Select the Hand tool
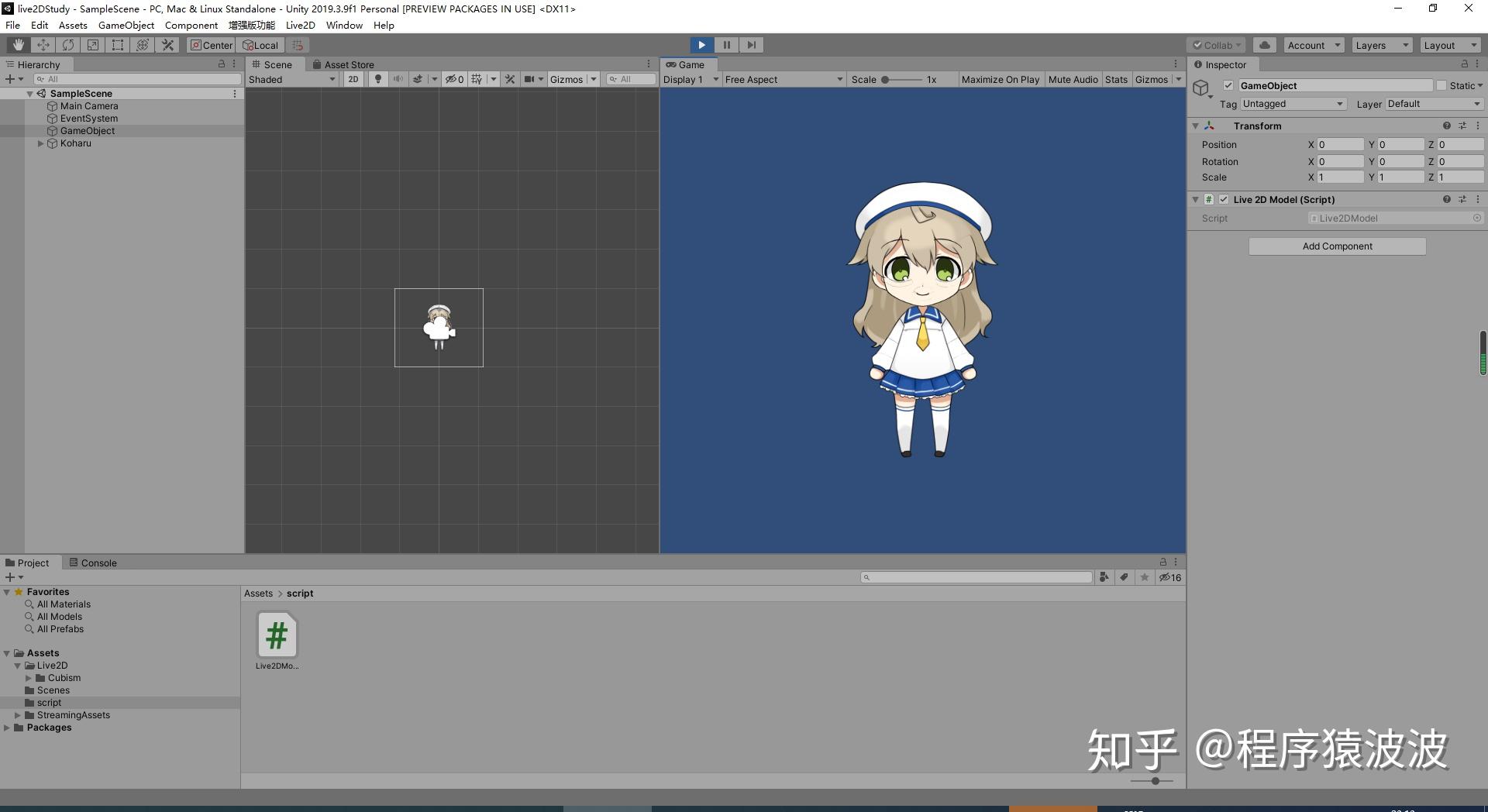 17,44
